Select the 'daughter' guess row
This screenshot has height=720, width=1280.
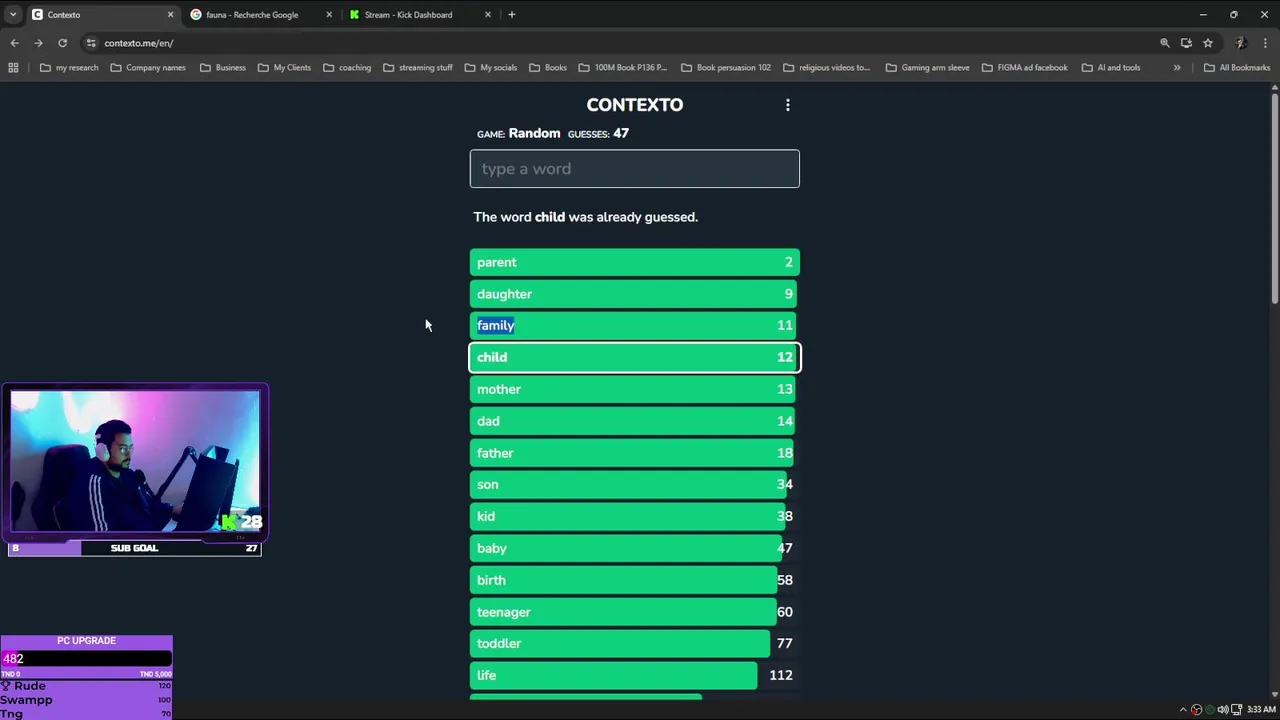(x=635, y=294)
